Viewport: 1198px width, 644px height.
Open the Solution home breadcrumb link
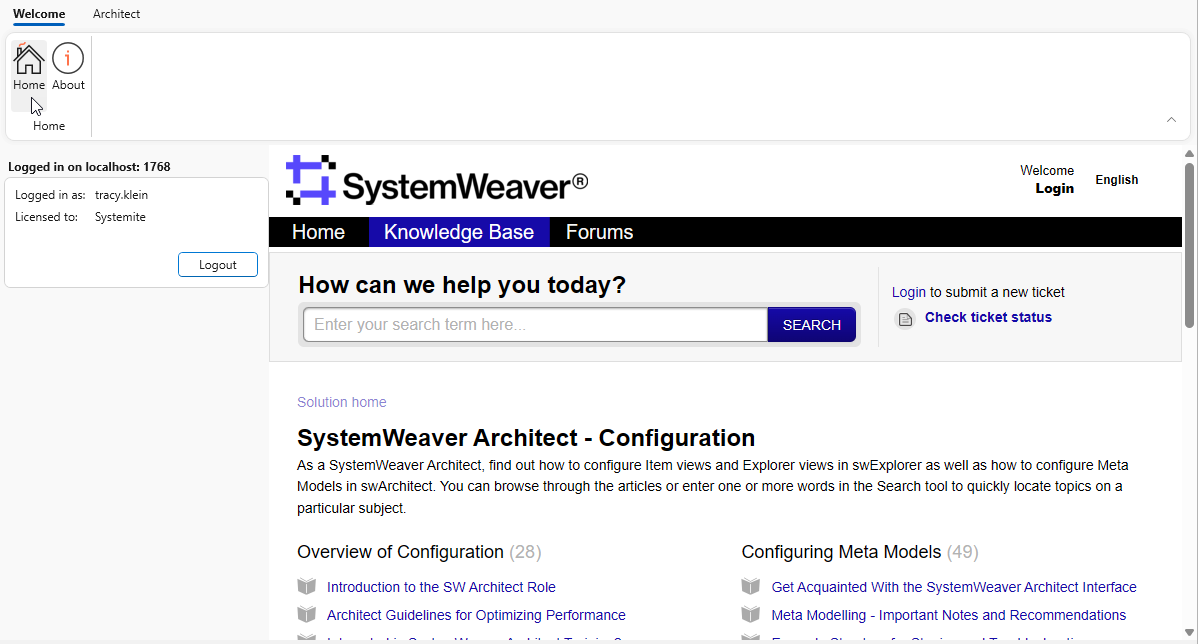click(342, 402)
